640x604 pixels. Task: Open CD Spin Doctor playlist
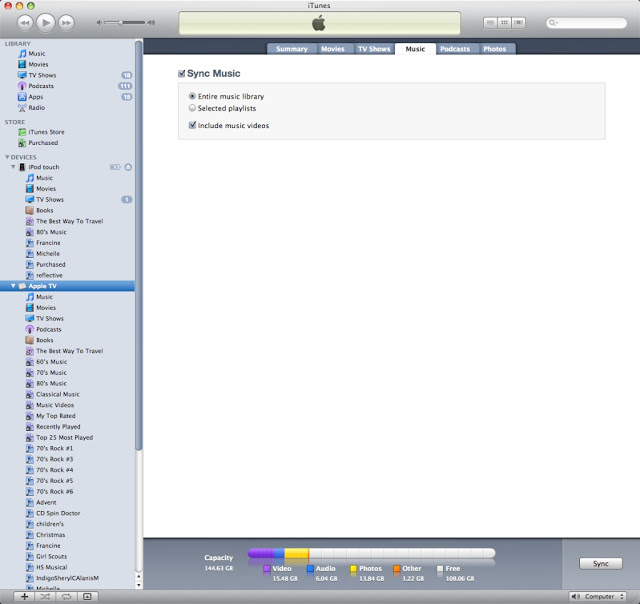click(58, 513)
